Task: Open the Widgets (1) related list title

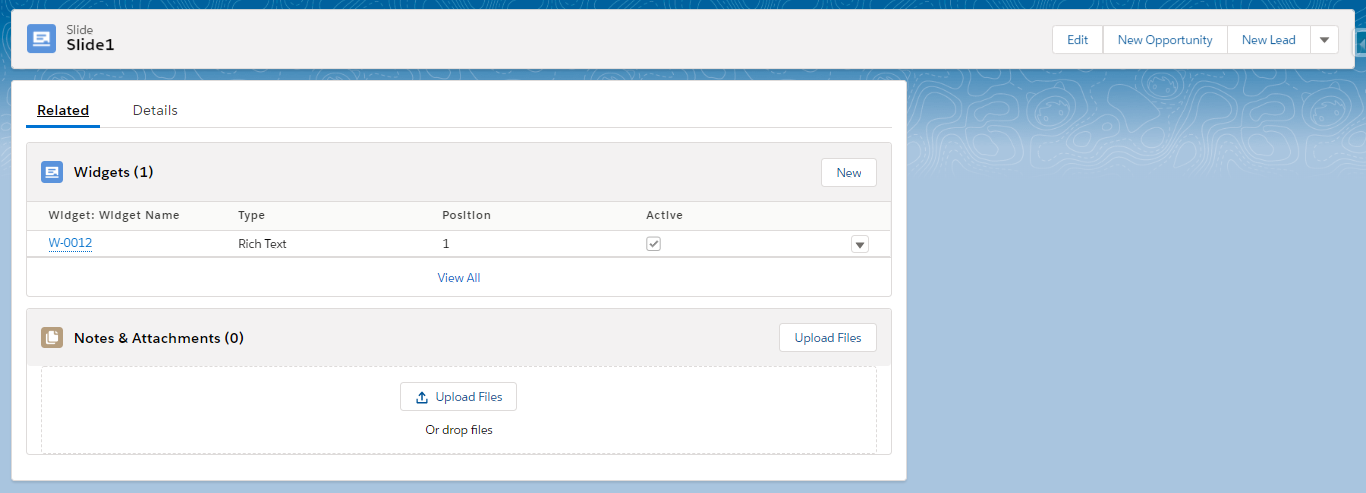Action: click(113, 172)
